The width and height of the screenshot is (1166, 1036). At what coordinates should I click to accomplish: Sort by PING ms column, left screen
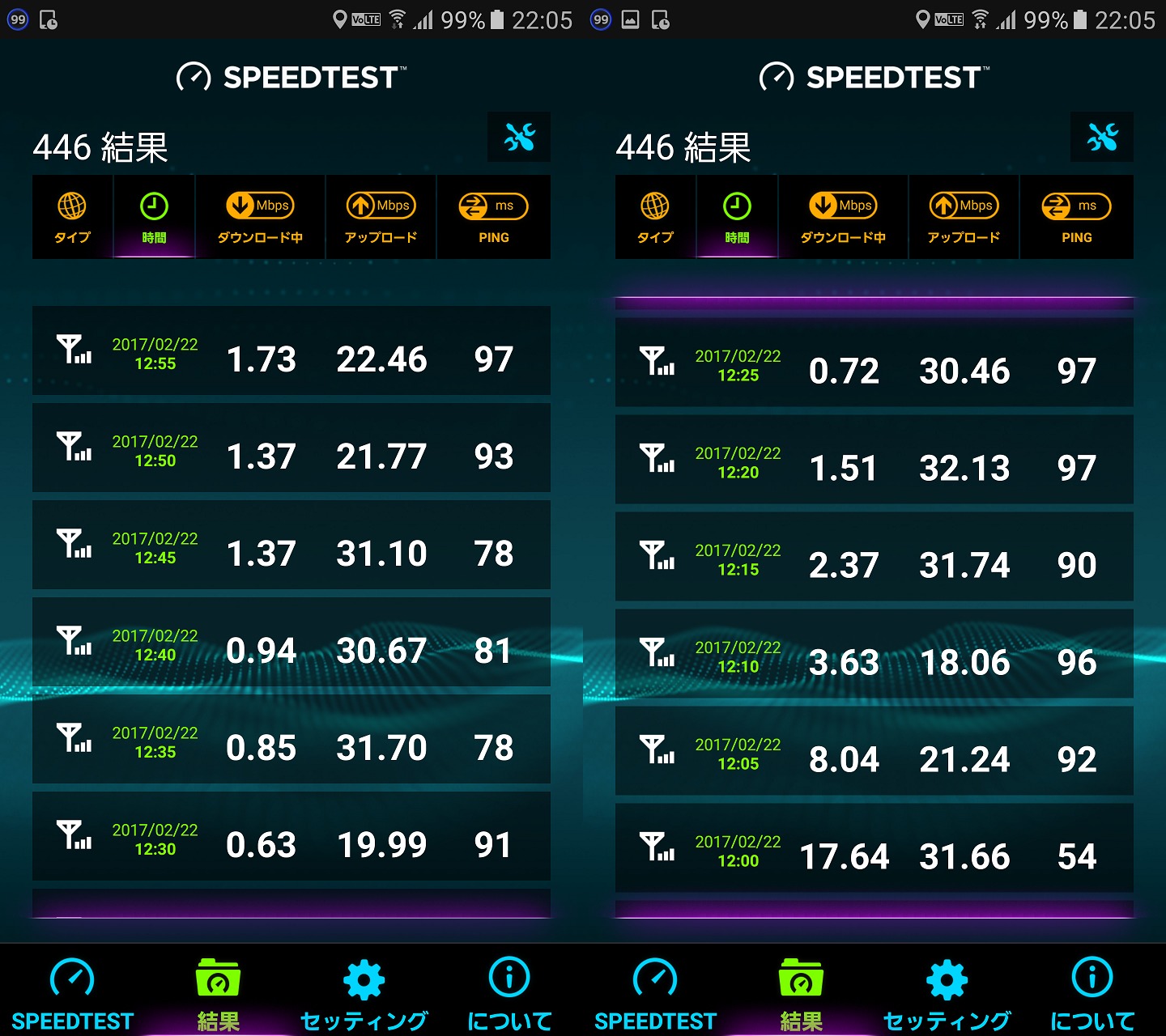point(494,217)
